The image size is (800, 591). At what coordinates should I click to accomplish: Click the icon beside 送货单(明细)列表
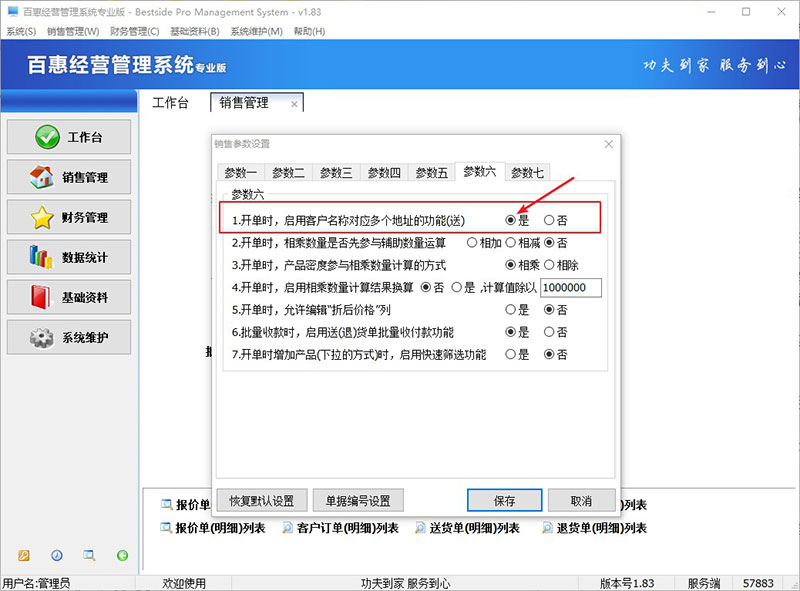pyautogui.click(x=420, y=527)
